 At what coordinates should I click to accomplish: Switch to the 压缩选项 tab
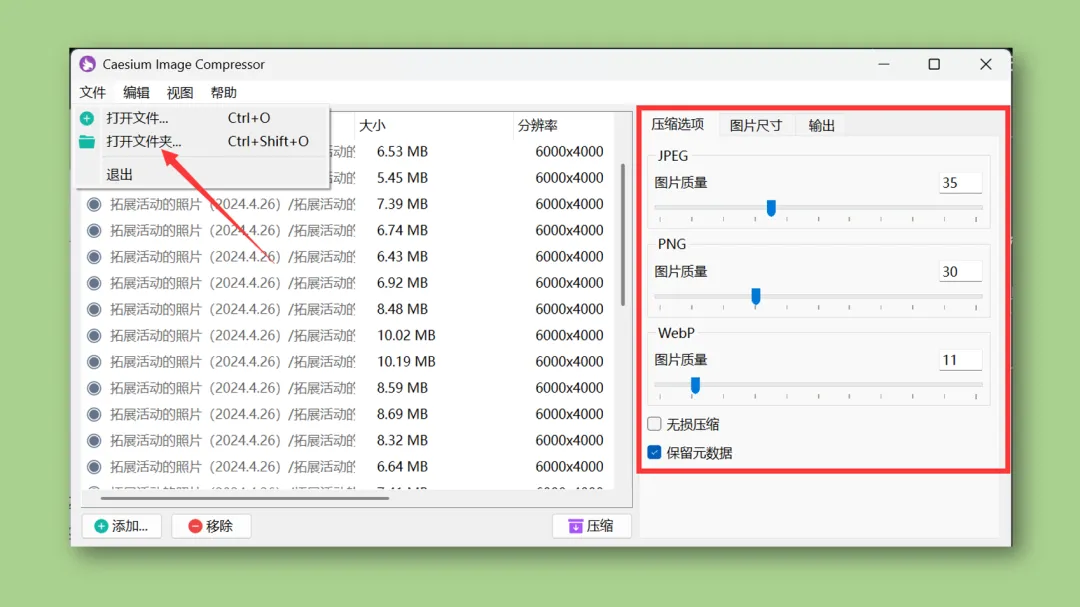pyautogui.click(x=678, y=124)
